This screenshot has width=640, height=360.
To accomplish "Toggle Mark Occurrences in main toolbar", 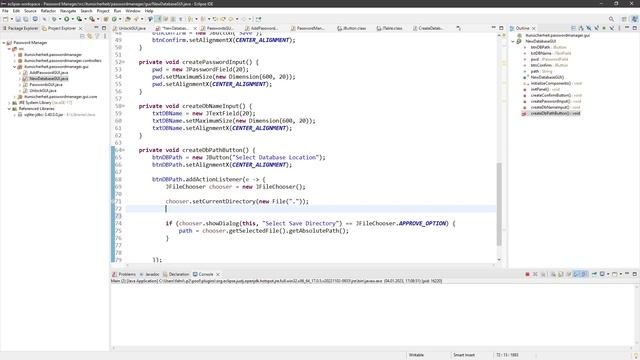I will [159, 19].
